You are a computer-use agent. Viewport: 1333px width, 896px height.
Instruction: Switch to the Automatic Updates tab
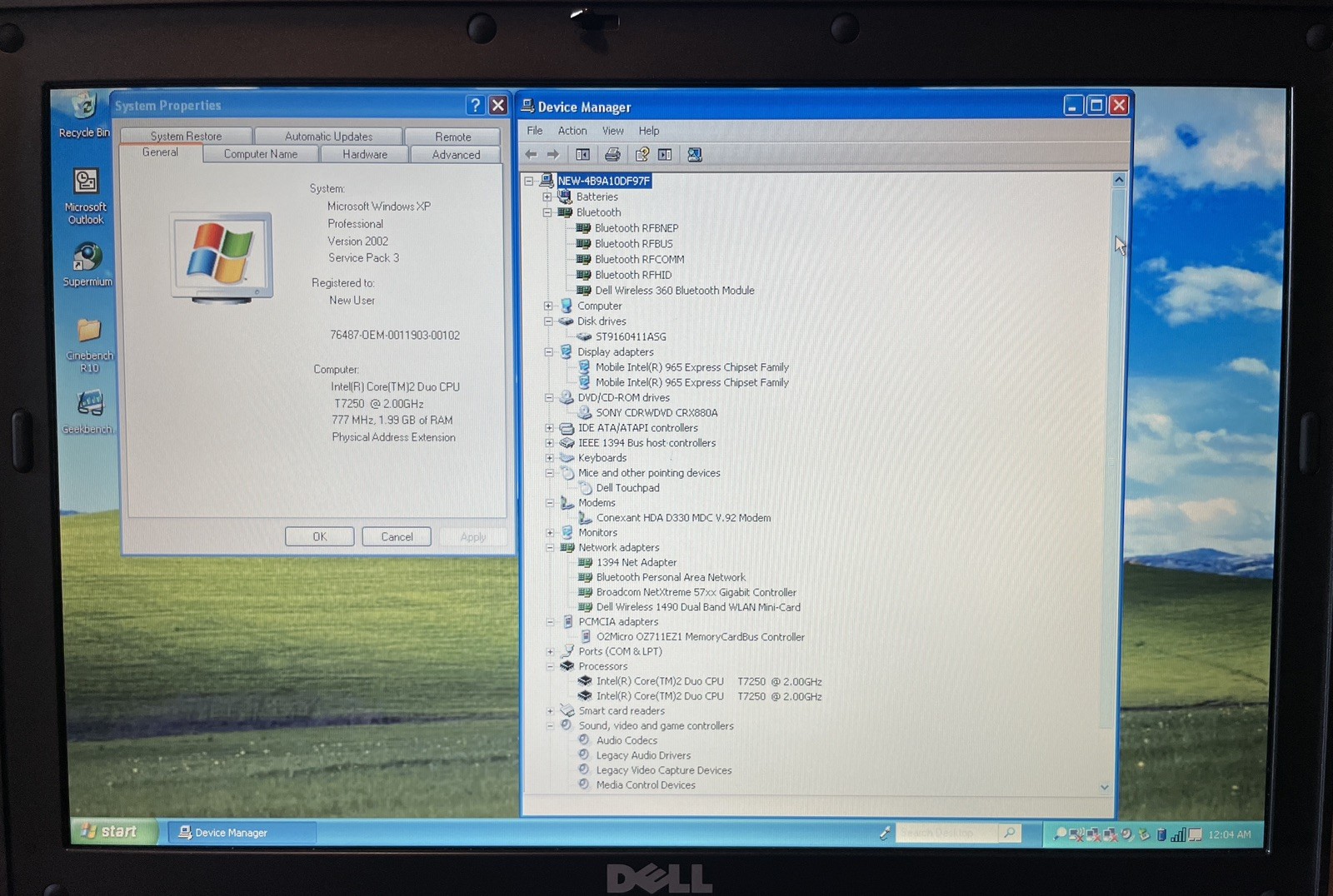(x=328, y=136)
